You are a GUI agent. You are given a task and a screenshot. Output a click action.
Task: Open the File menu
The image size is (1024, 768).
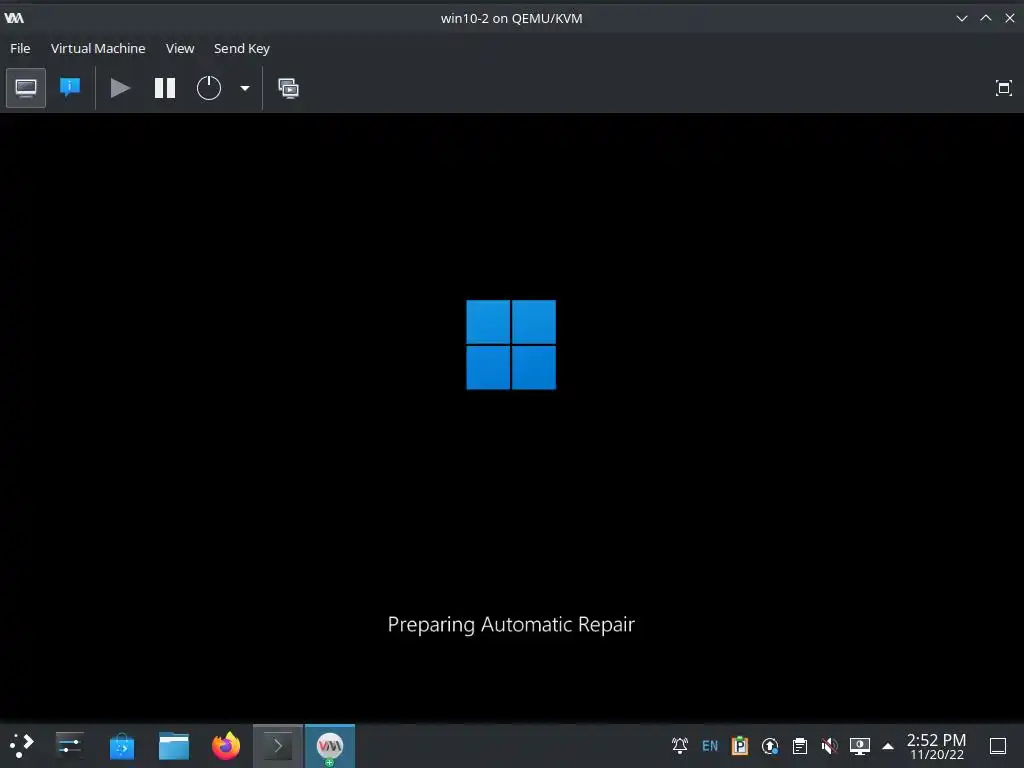[20, 48]
